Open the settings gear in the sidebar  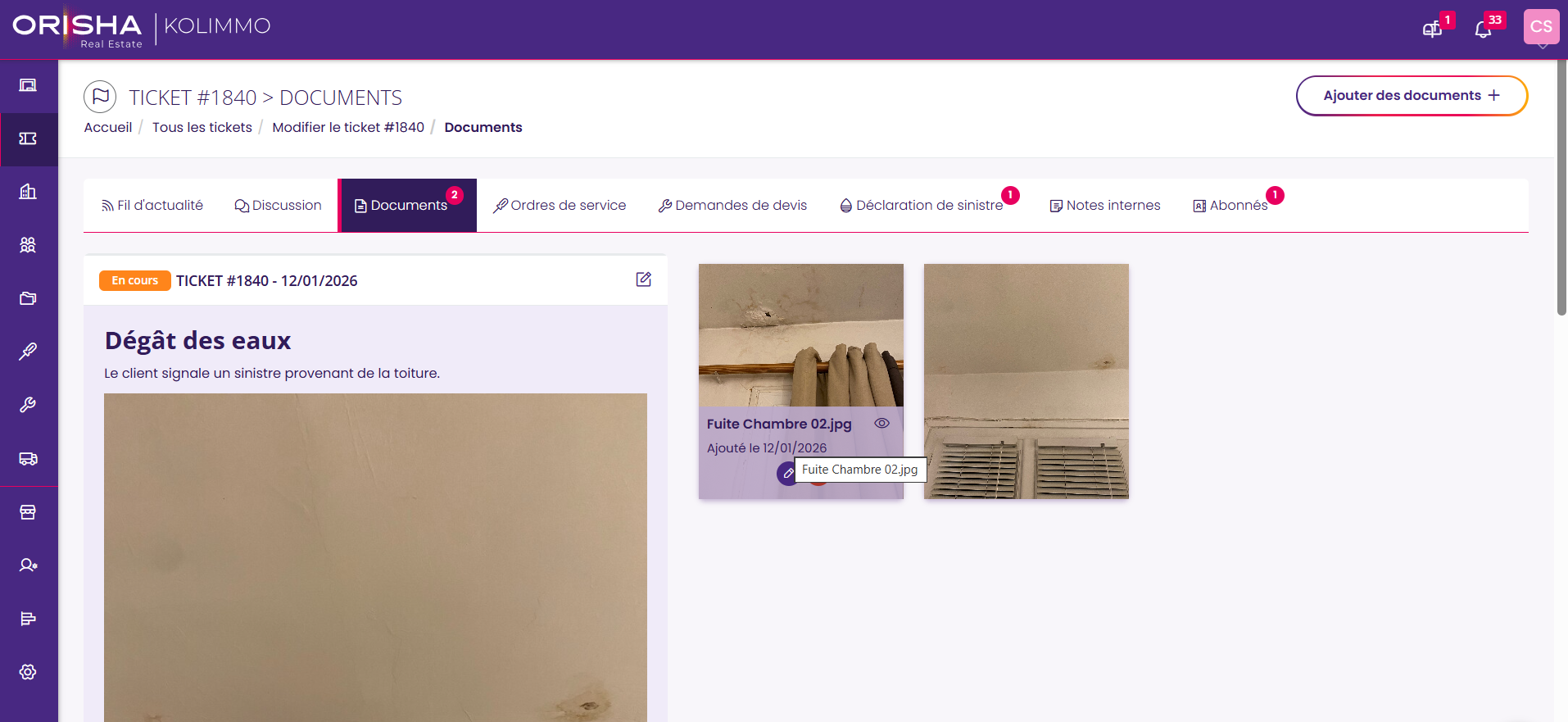(28, 672)
